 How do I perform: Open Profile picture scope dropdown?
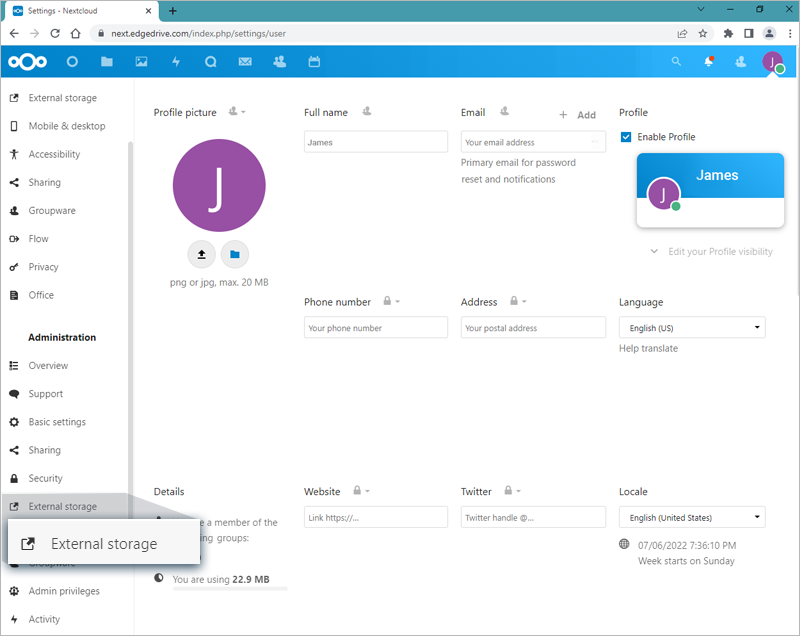(x=237, y=111)
